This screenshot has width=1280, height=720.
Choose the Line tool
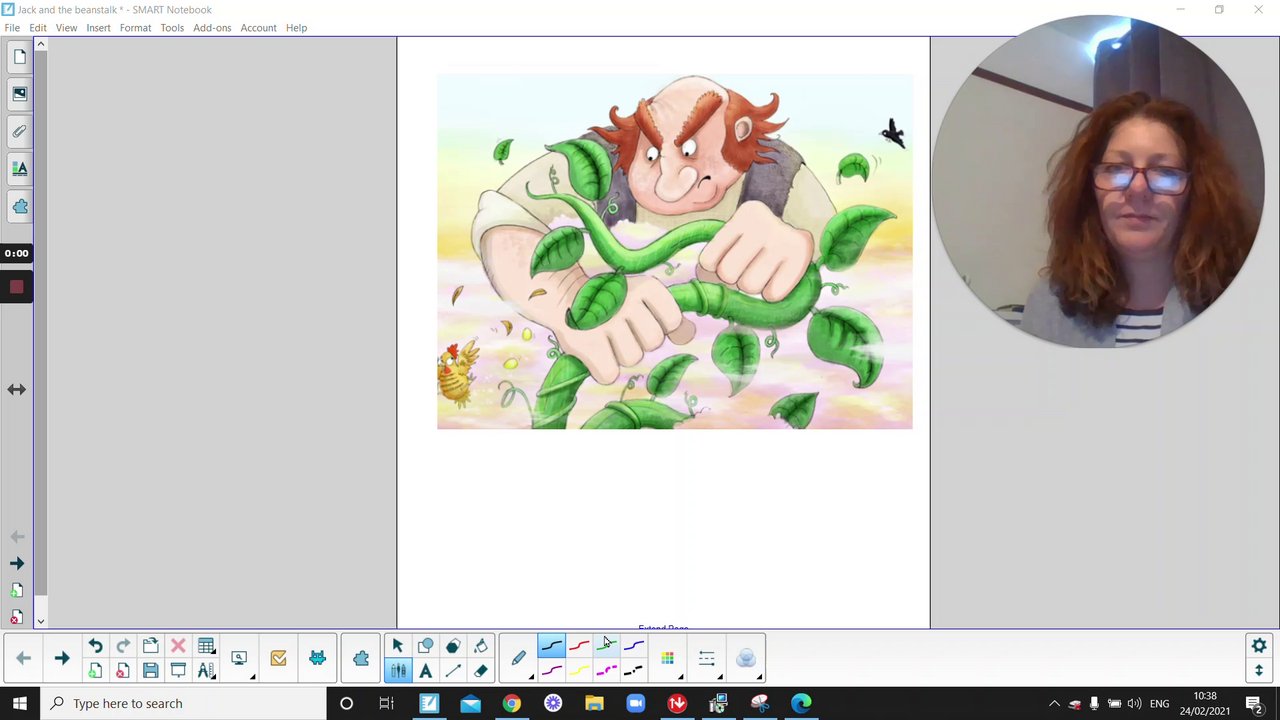point(453,671)
